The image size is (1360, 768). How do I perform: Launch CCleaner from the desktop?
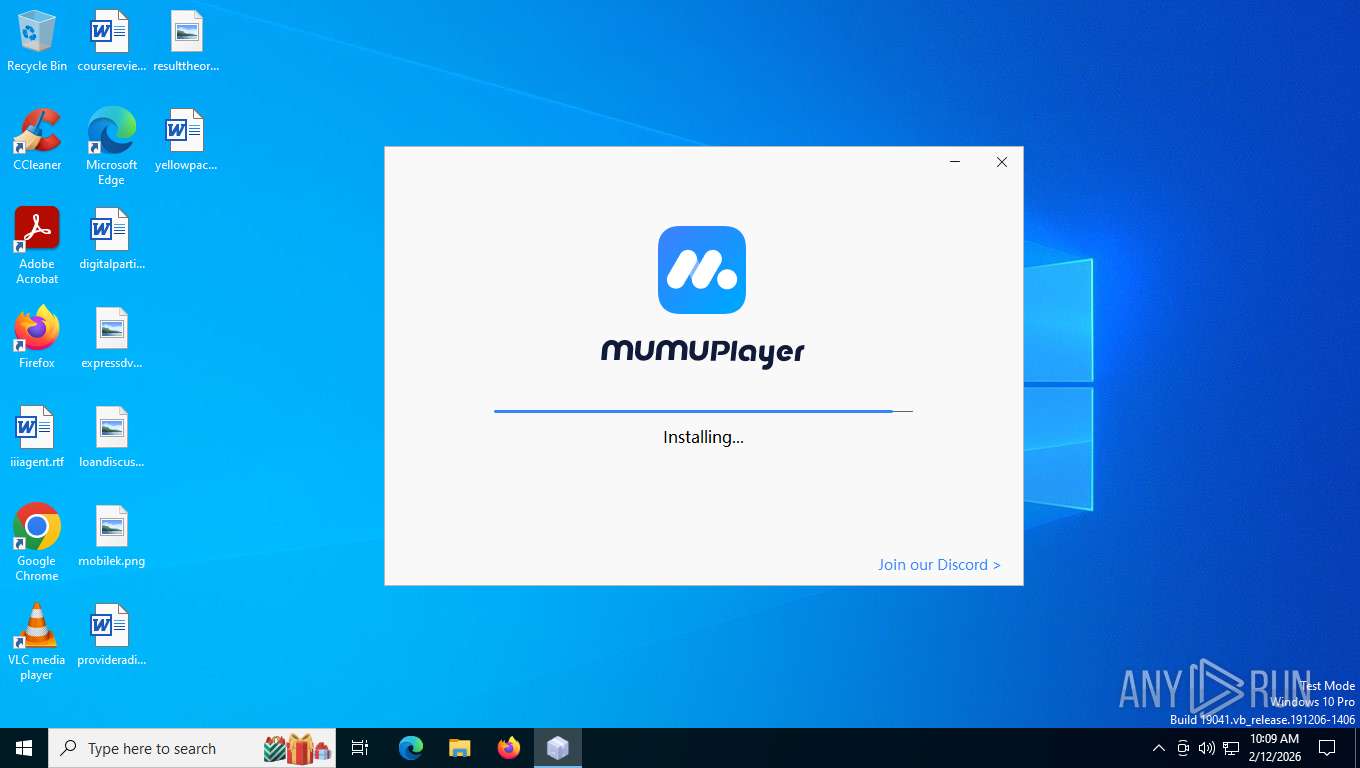(37, 140)
